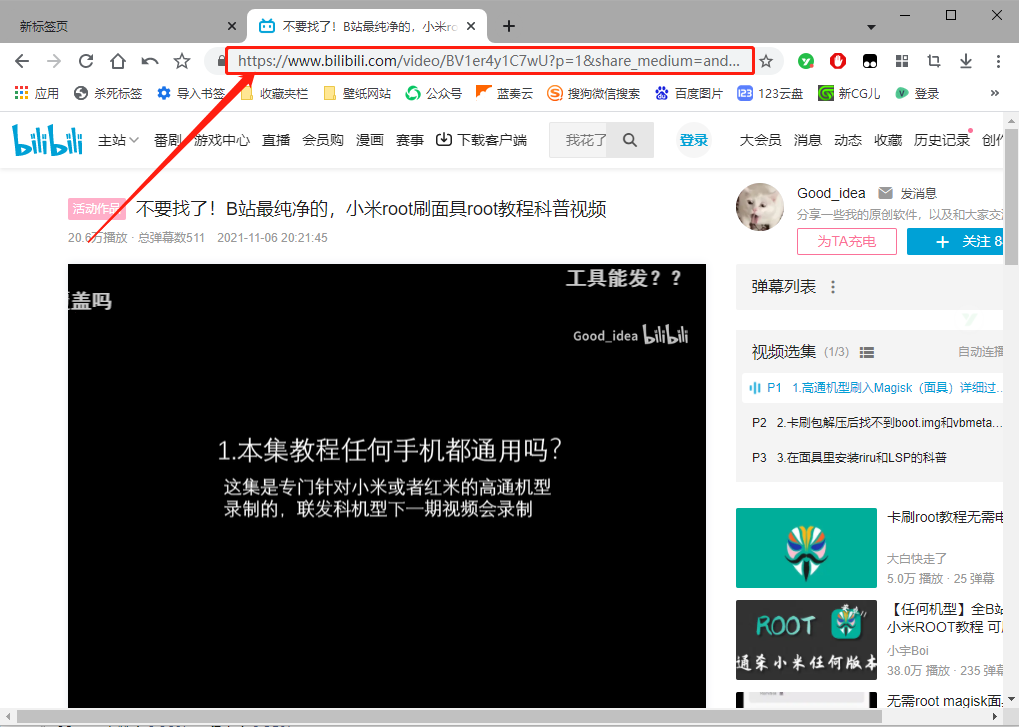Screen dimensions: 1019x727
Task: Open the red hand blocker extension
Action: coord(838,61)
